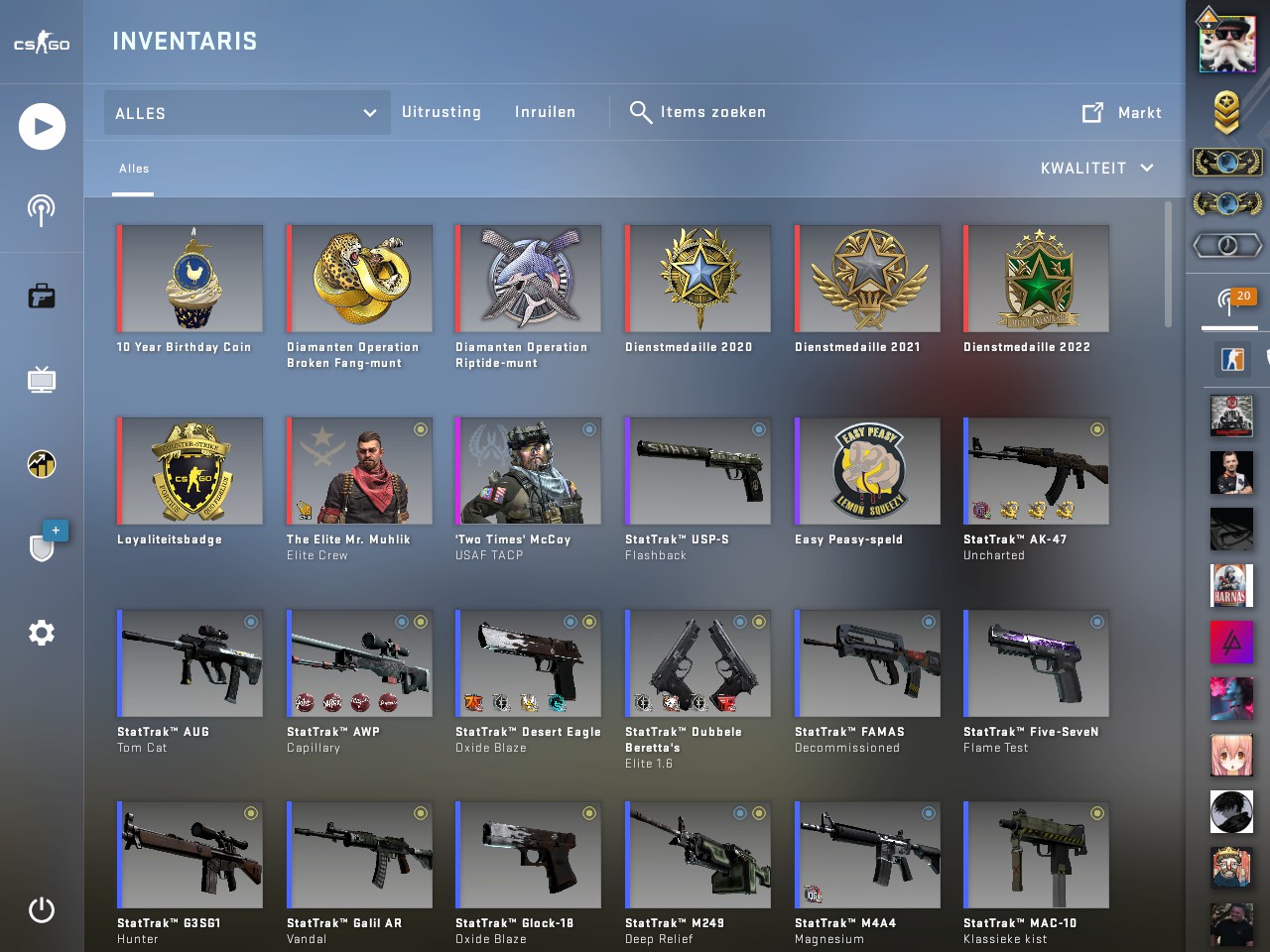Switch to the Uitrusting tab
Image resolution: width=1270 pixels, height=952 pixels.
coord(442,112)
